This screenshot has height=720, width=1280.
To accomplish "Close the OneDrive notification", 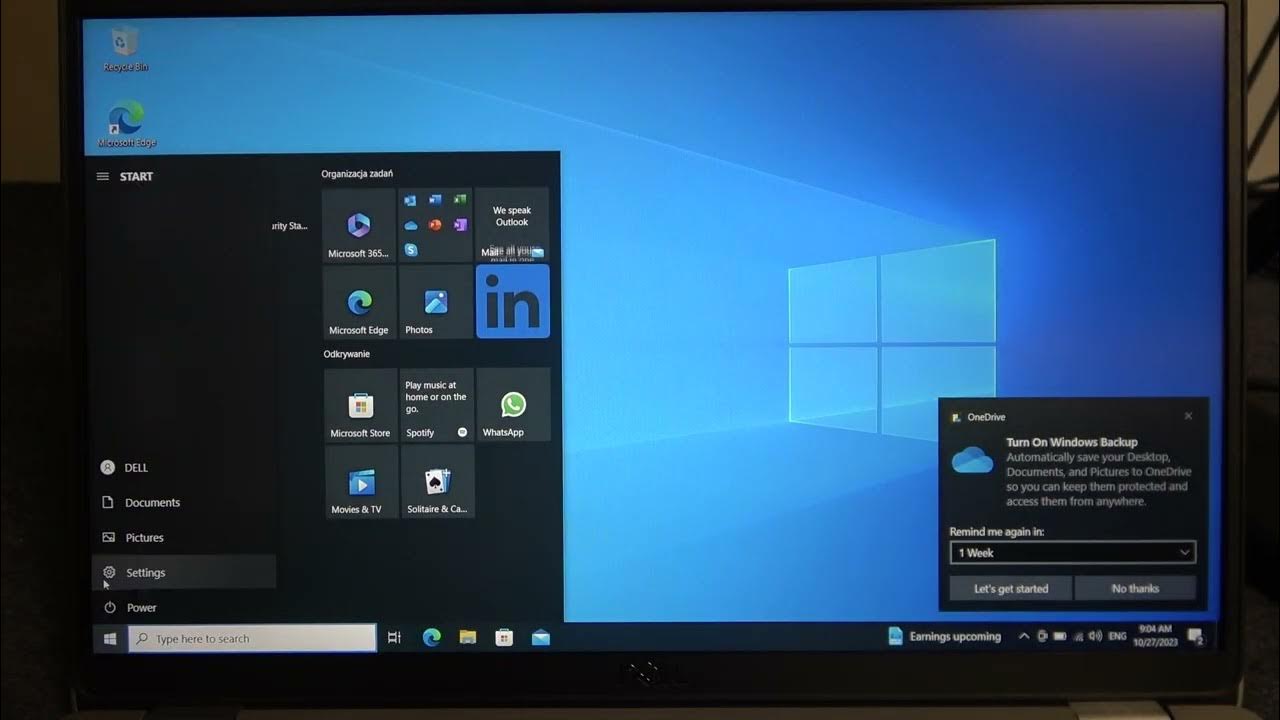I will 1188,416.
